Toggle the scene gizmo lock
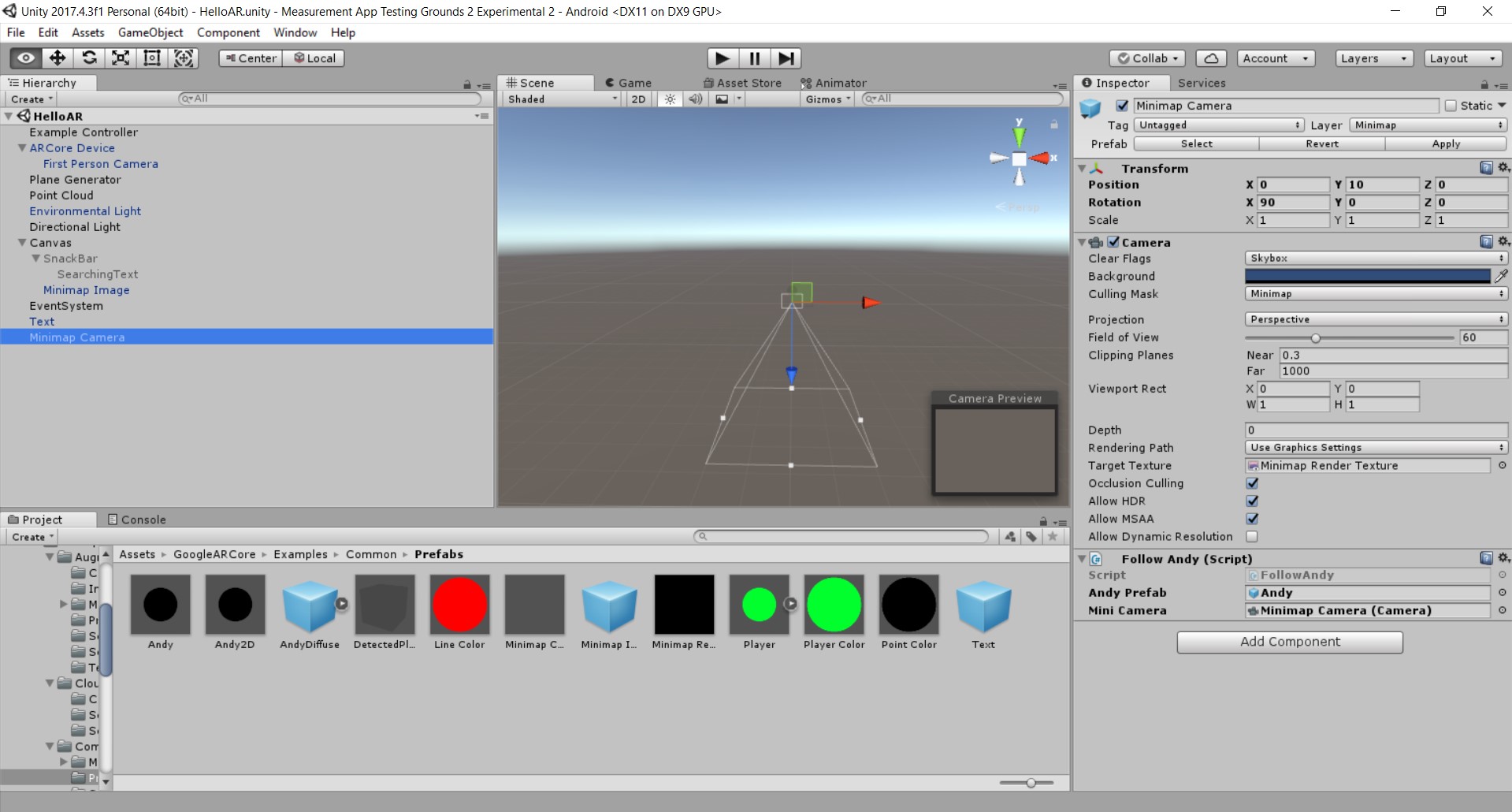The image size is (1512, 812). (x=1053, y=125)
